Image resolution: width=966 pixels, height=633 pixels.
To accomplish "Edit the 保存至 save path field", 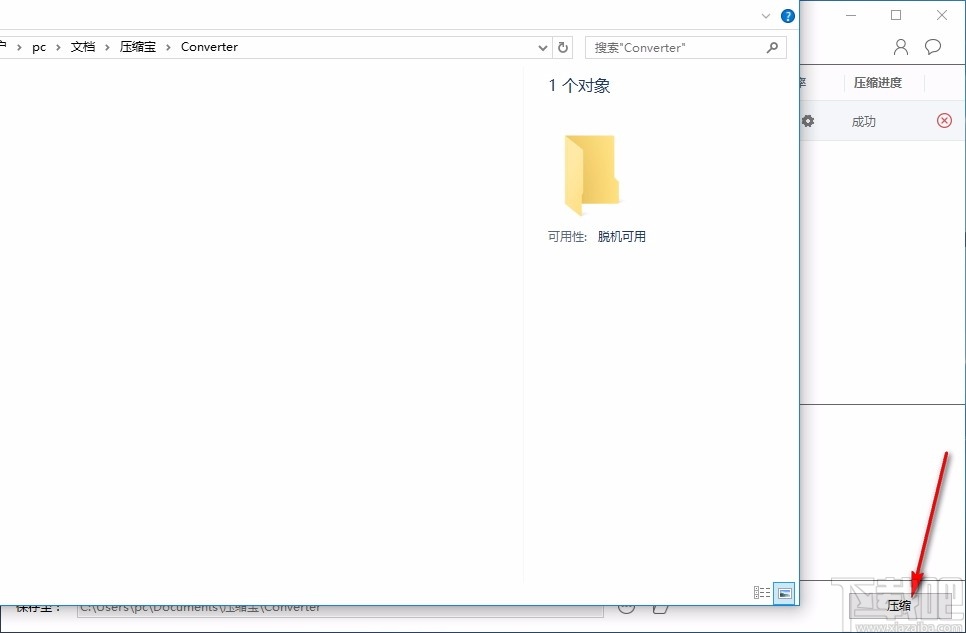I will (340, 606).
